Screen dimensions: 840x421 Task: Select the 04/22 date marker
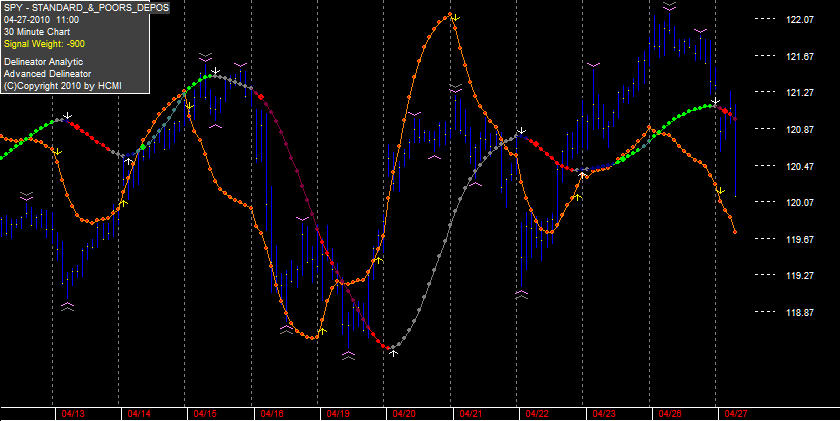pos(537,414)
